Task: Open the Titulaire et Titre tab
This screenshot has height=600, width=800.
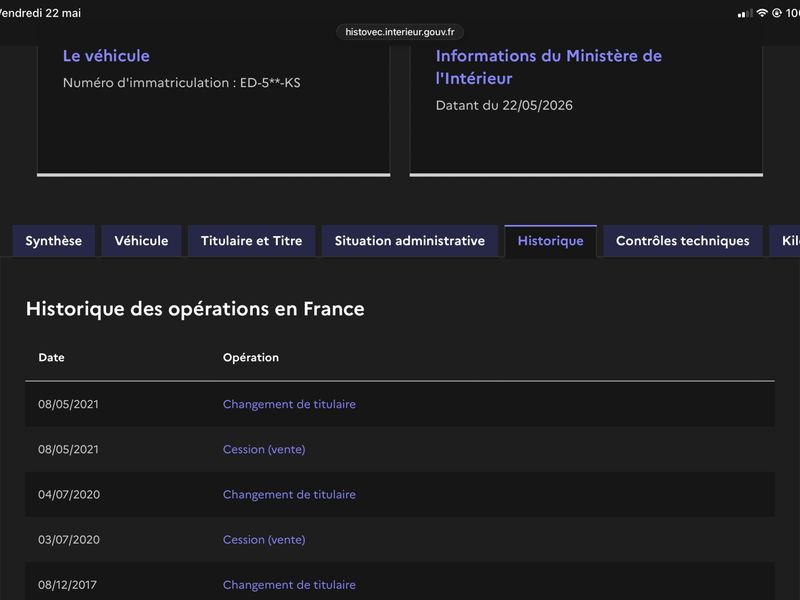Action: click(x=252, y=241)
